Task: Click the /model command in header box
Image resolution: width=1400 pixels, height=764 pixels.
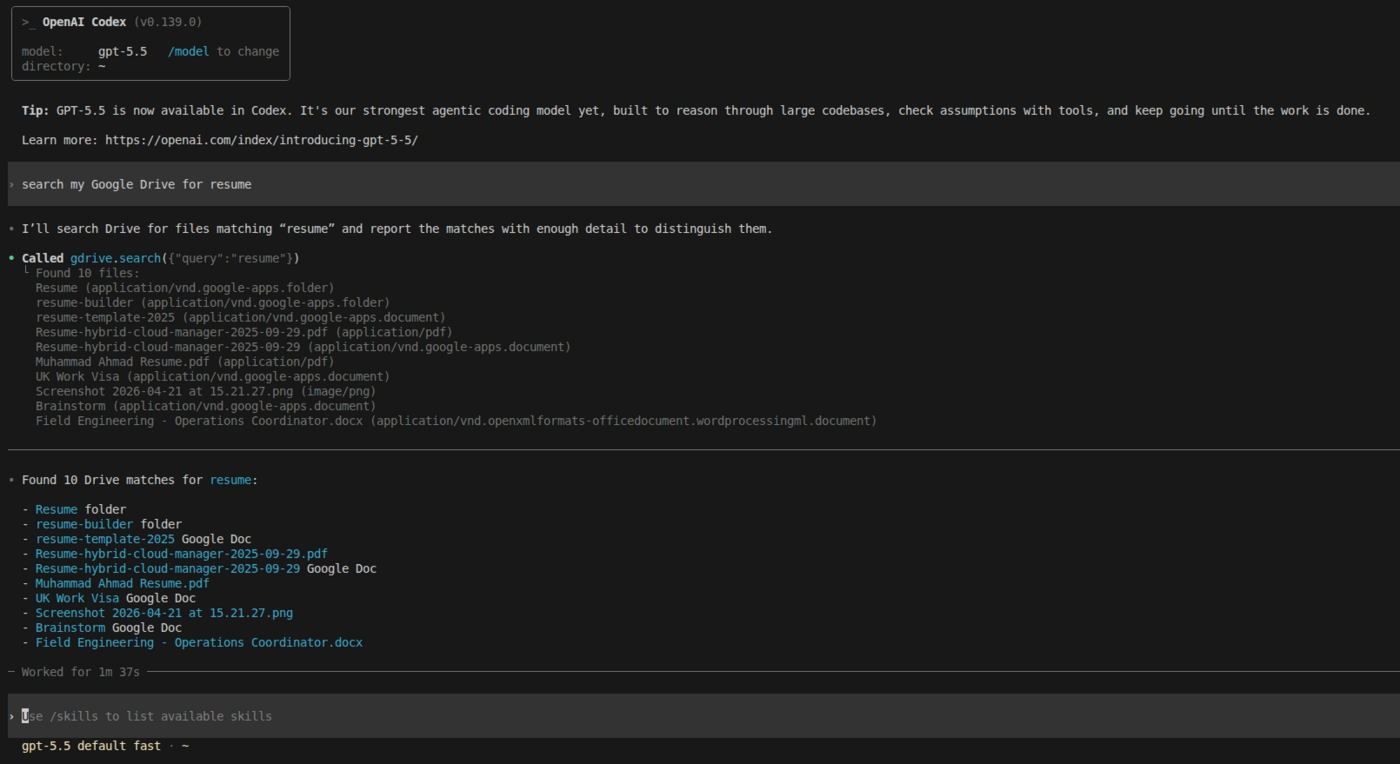Action: (188, 51)
